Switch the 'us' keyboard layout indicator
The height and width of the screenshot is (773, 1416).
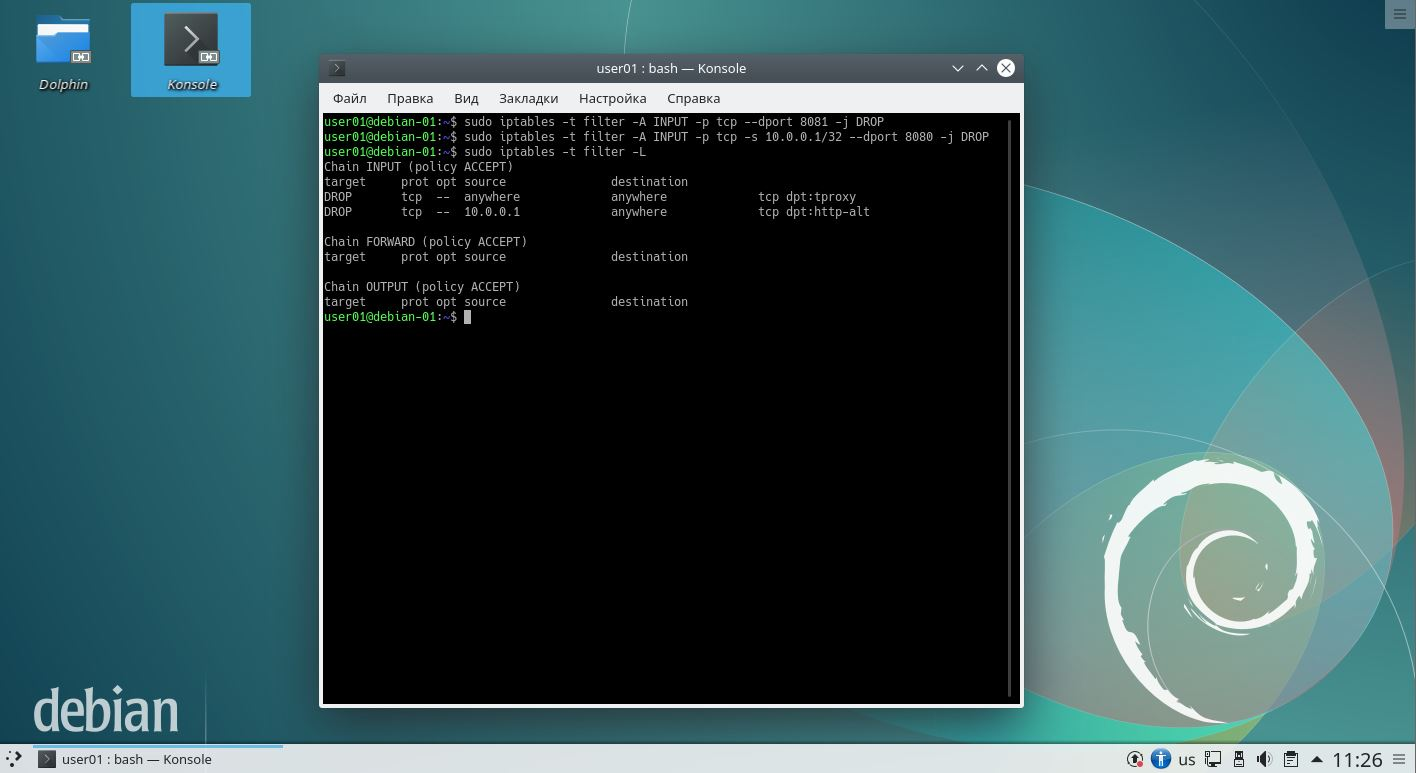pyautogui.click(x=1186, y=759)
